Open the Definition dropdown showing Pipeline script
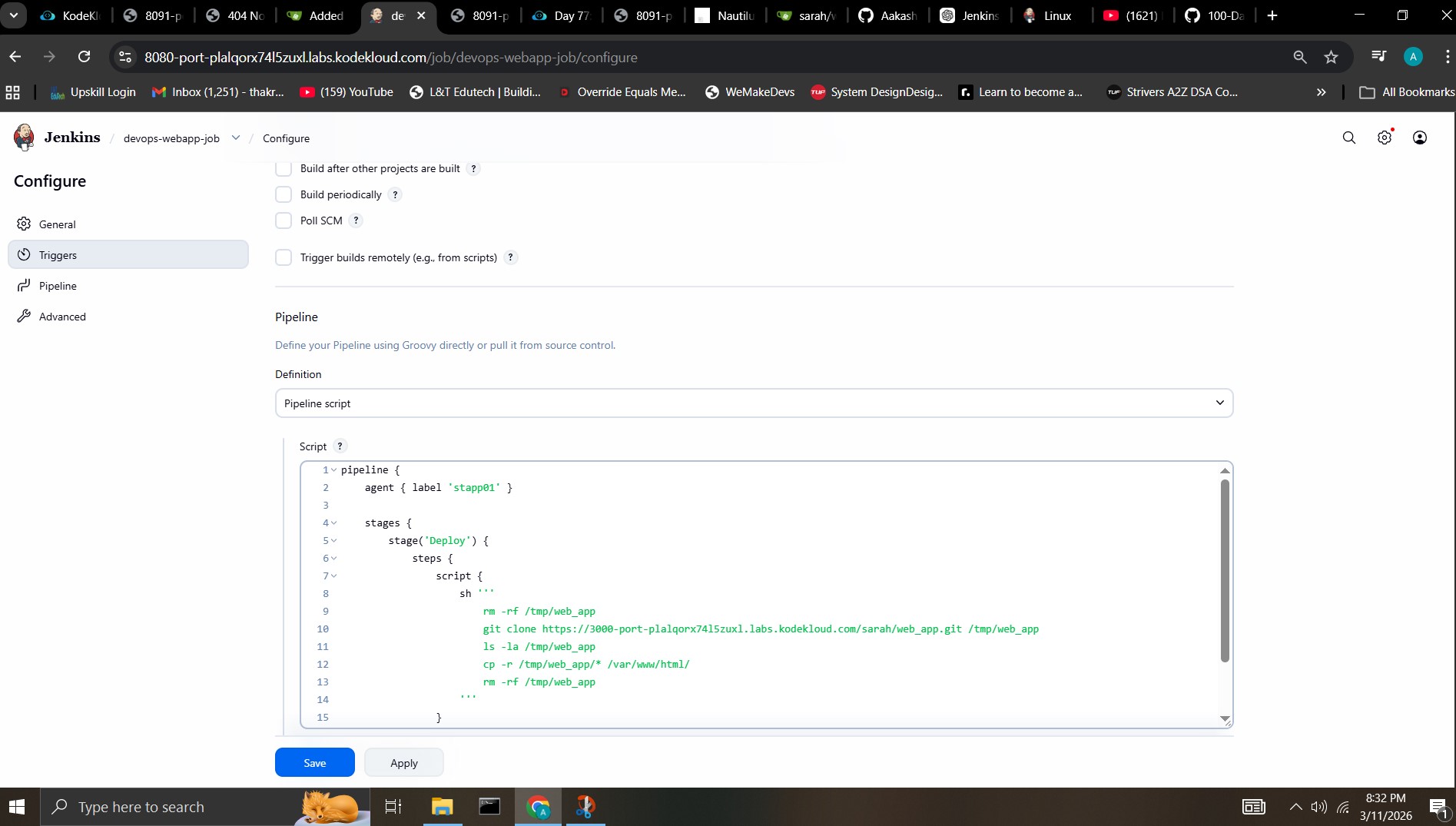The image size is (1456, 826). click(x=754, y=403)
